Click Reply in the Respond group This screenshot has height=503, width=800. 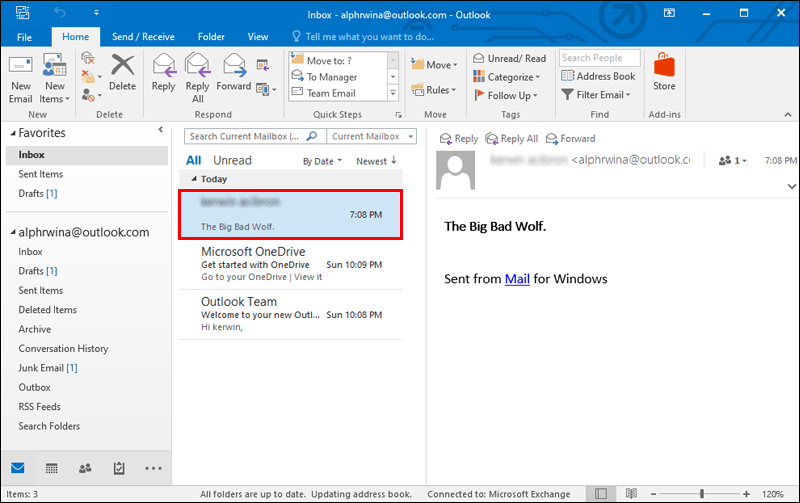pos(163,73)
